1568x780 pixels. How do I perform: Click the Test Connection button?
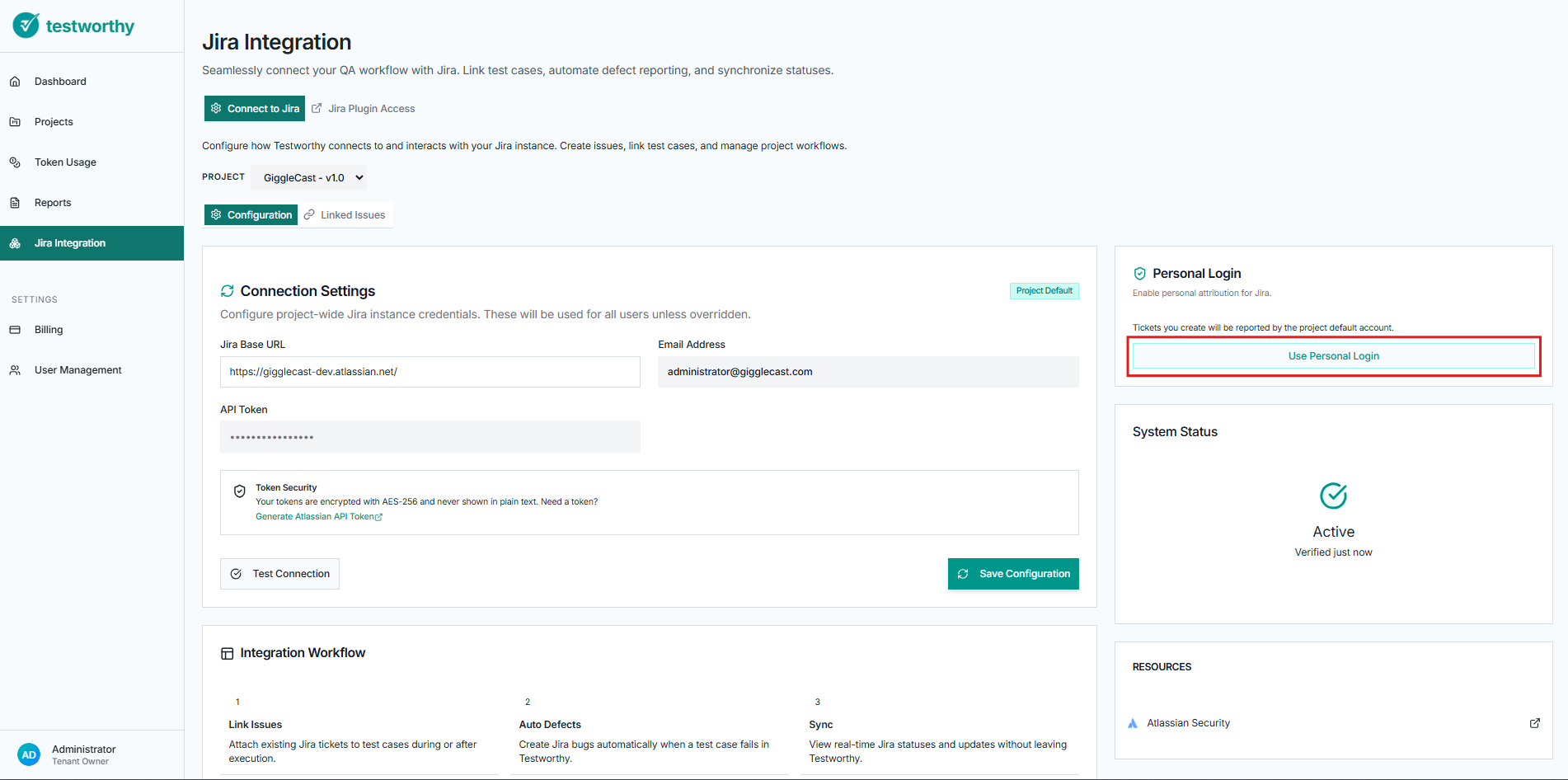(x=279, y=574)
